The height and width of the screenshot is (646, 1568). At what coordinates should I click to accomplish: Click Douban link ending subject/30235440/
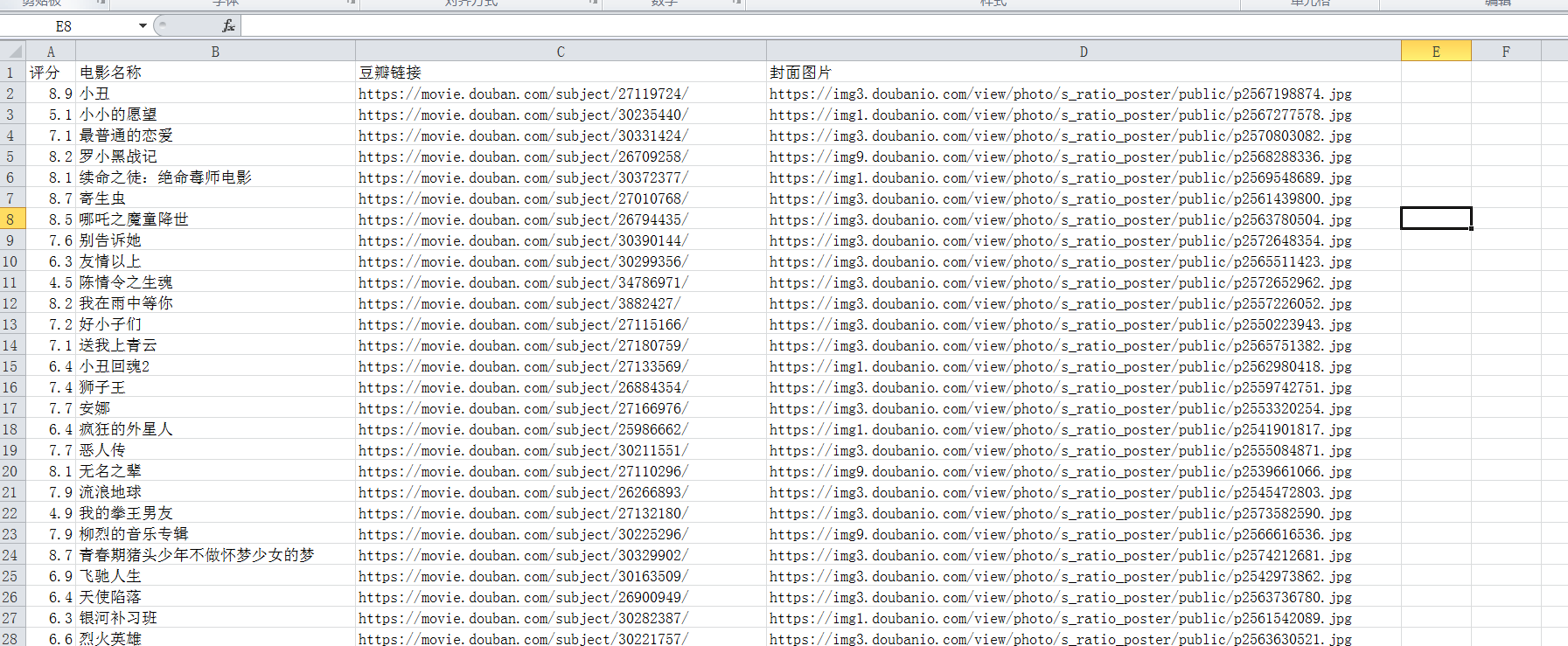pyautogui.click(x=561, y=115)
